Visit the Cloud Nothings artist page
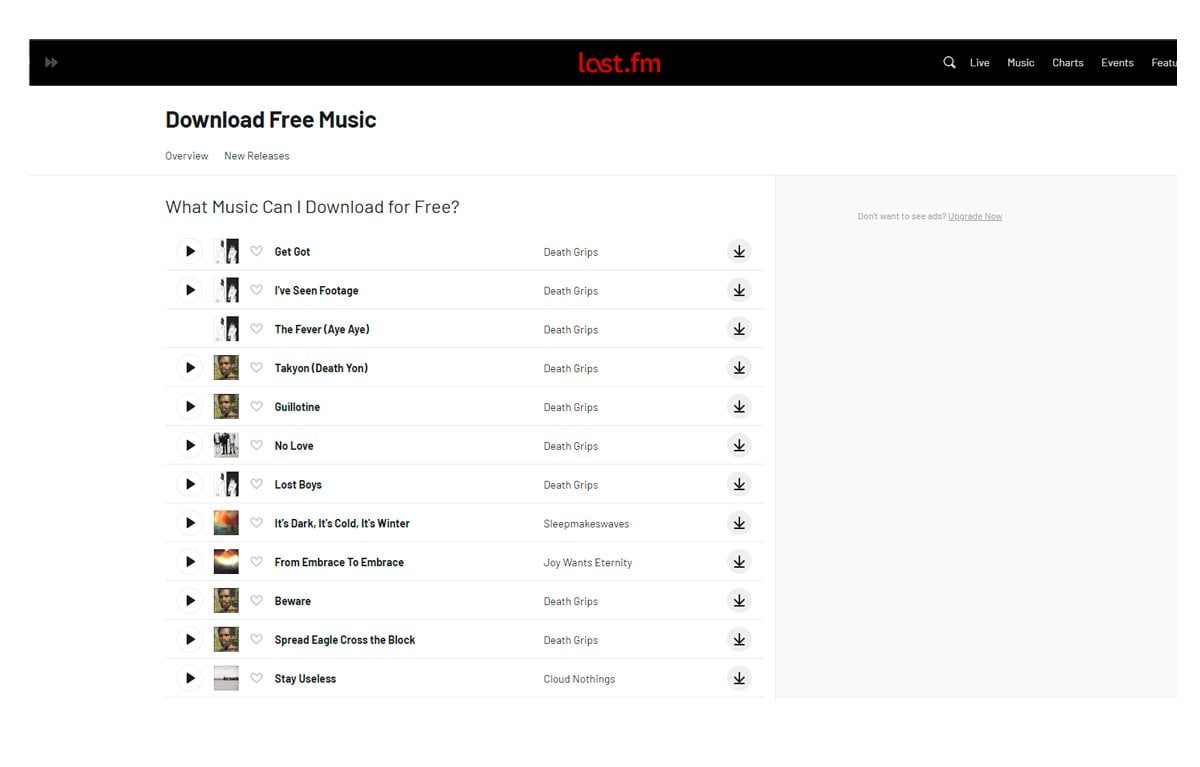Screen dimensions: 1200x767 (580, 679)
